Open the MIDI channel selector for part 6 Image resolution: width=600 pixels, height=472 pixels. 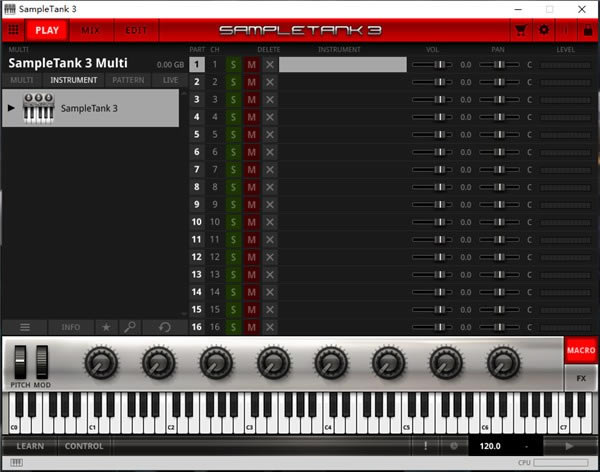point(215,152)
